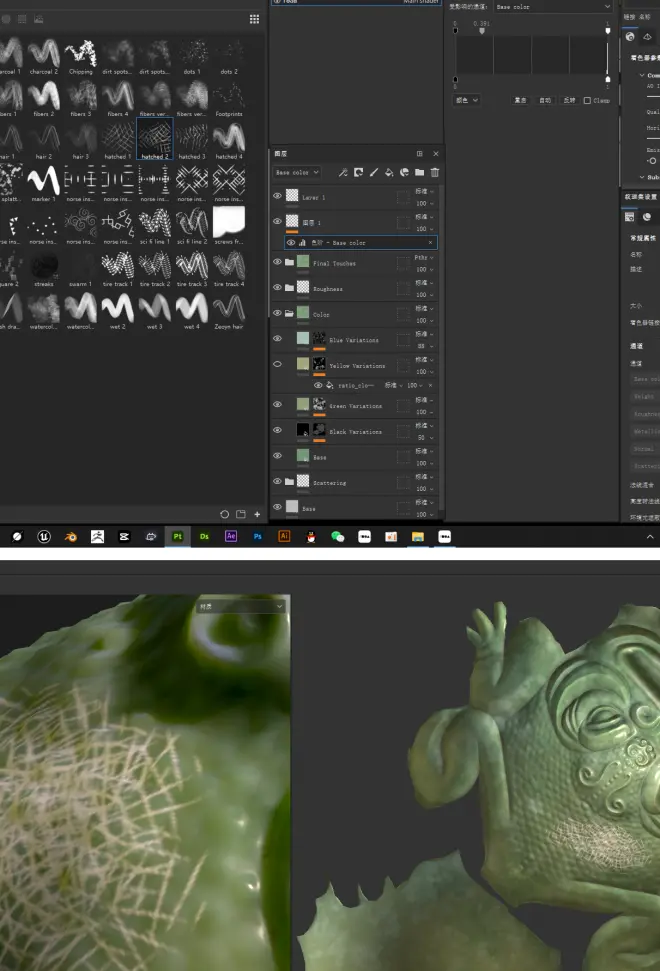Open Illustrator Ai in the taskbar
Screen dimensions: 660x971
[284, 536]
